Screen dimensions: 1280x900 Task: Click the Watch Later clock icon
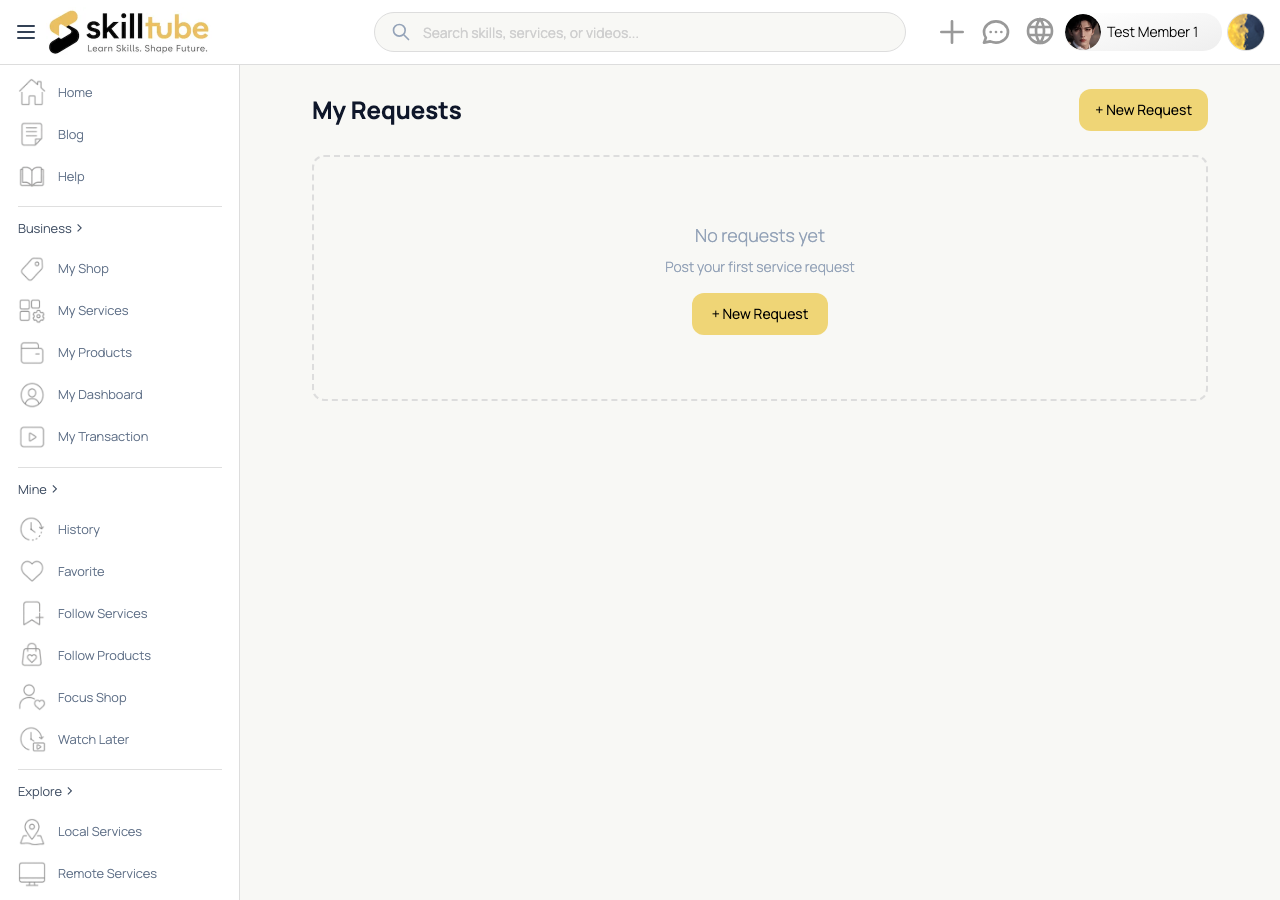point(32,739)
